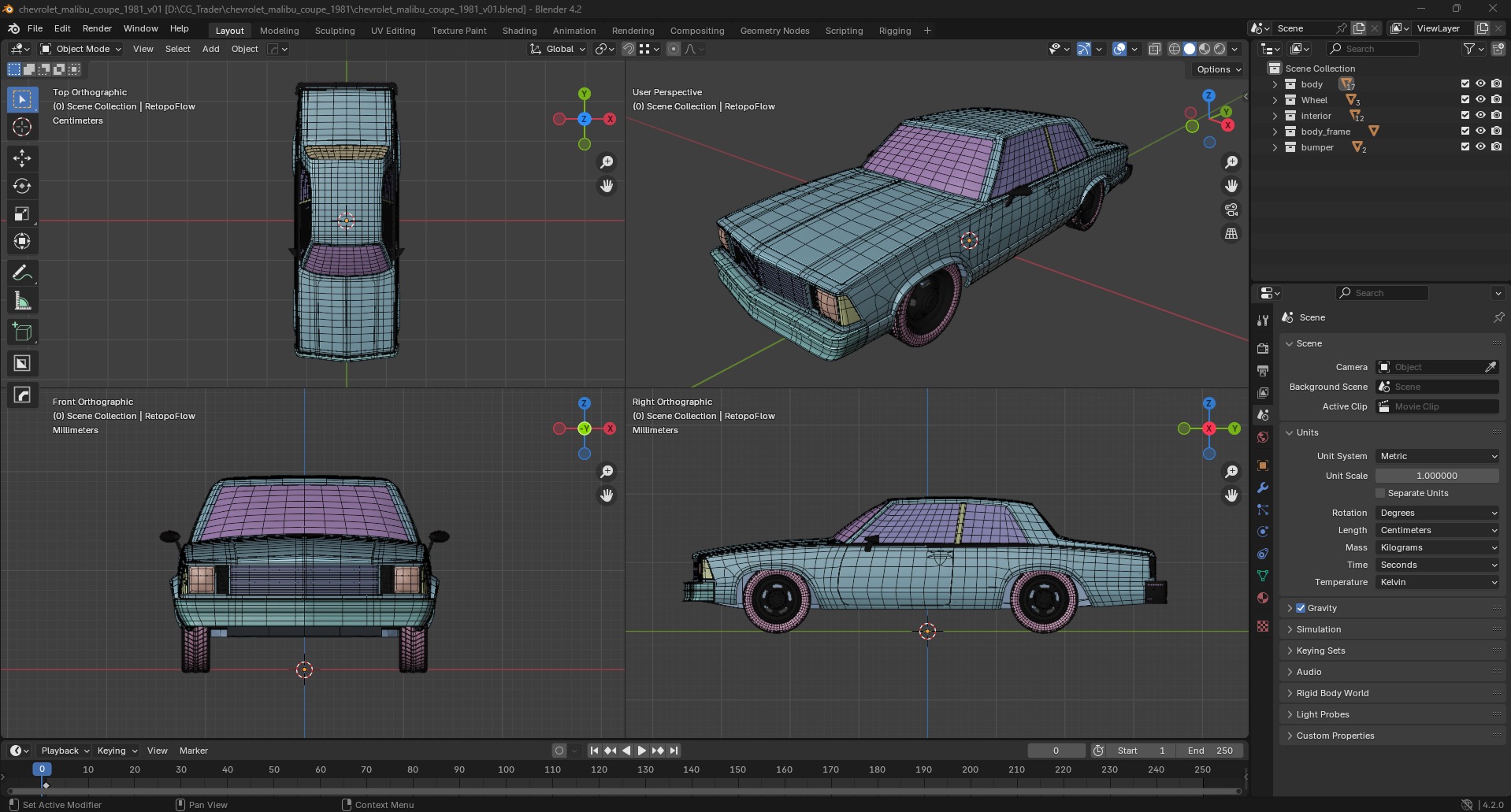1511x812 pixels.
Task: Uncheck the Gravity checkbox
Action: (x=1301, y=608)
